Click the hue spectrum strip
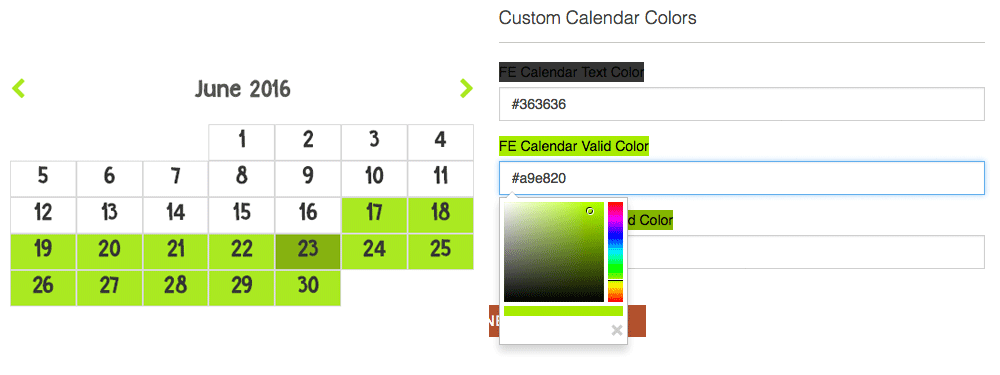This screenshot has width=1000, height=375. pyautogui.click(x=615, y=252)
